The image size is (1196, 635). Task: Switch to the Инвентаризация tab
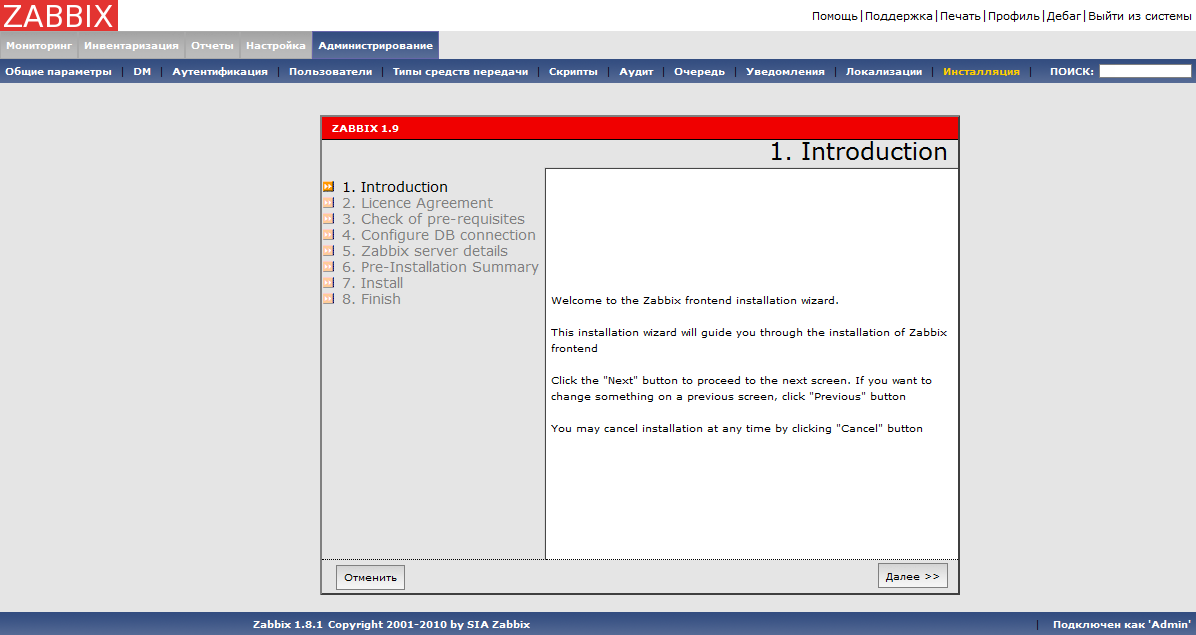tap(131, 46)
